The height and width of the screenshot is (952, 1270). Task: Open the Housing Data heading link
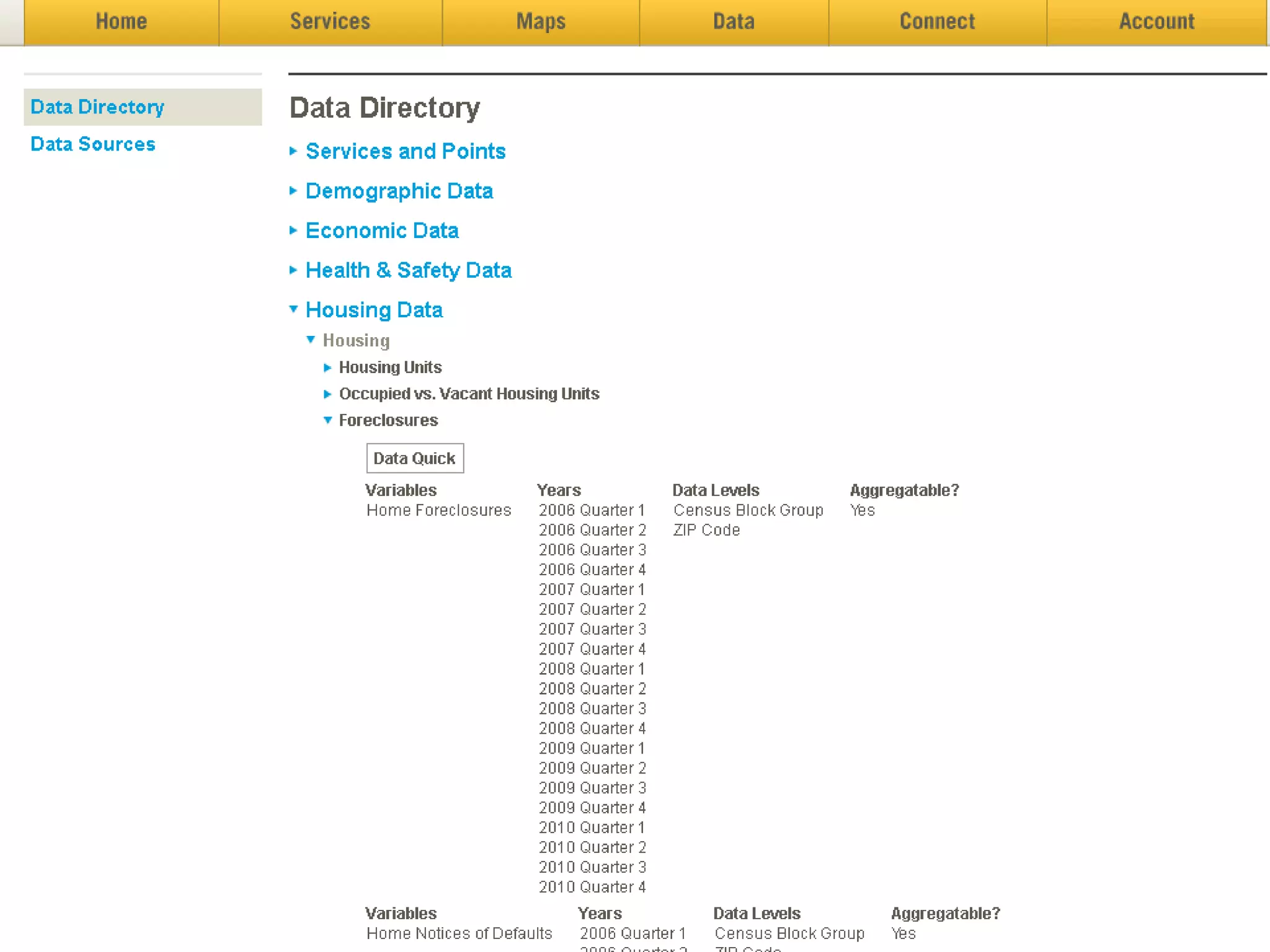[374, 309]
